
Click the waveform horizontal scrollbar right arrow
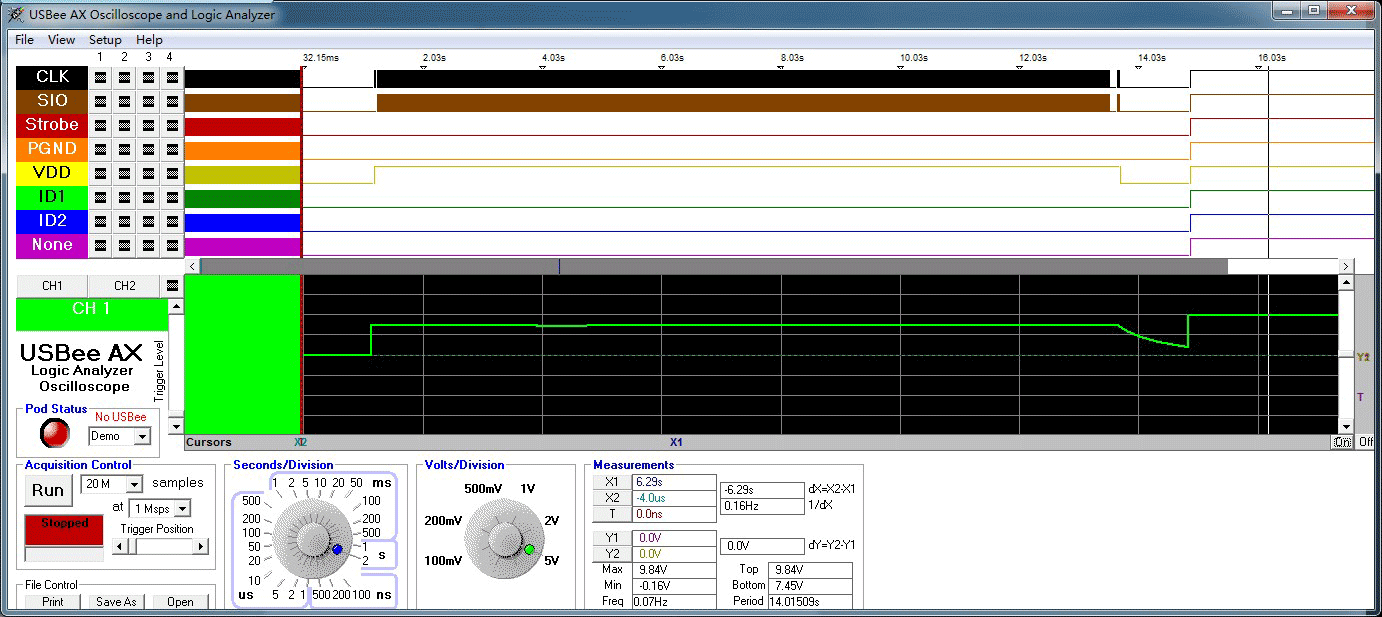[1347, 266]
